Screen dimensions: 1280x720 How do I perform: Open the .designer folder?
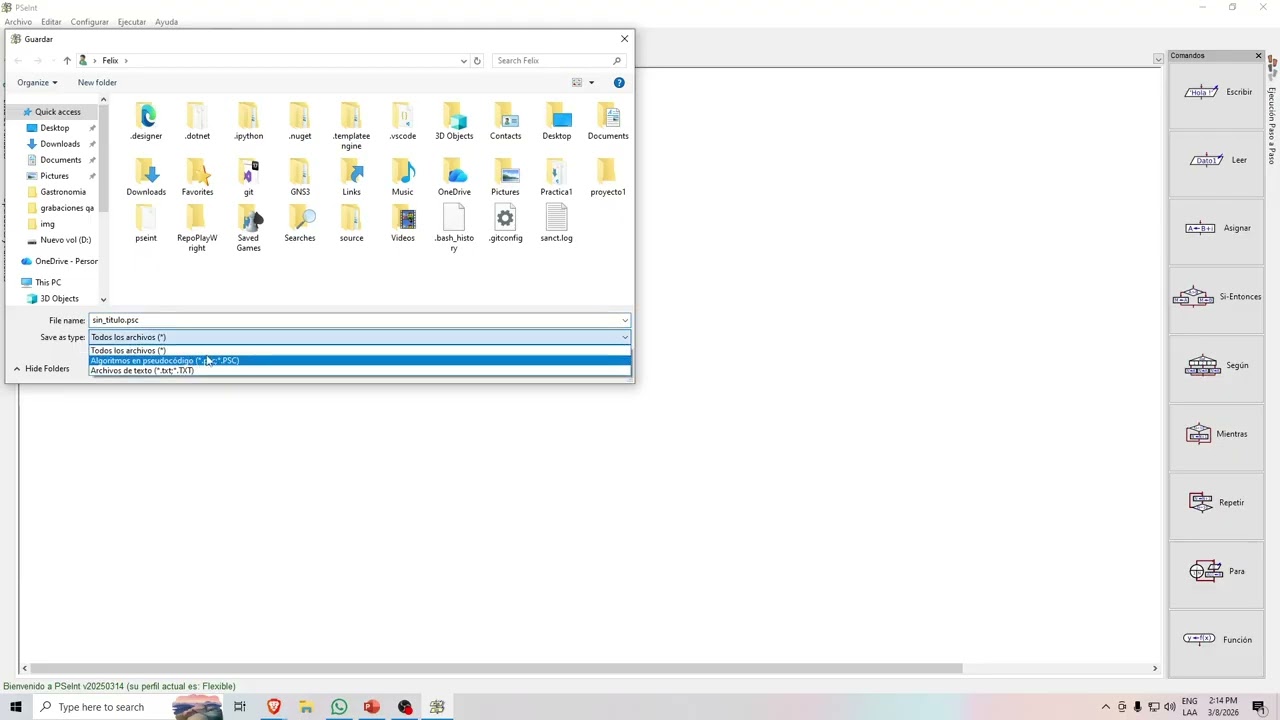pos(146,121)
